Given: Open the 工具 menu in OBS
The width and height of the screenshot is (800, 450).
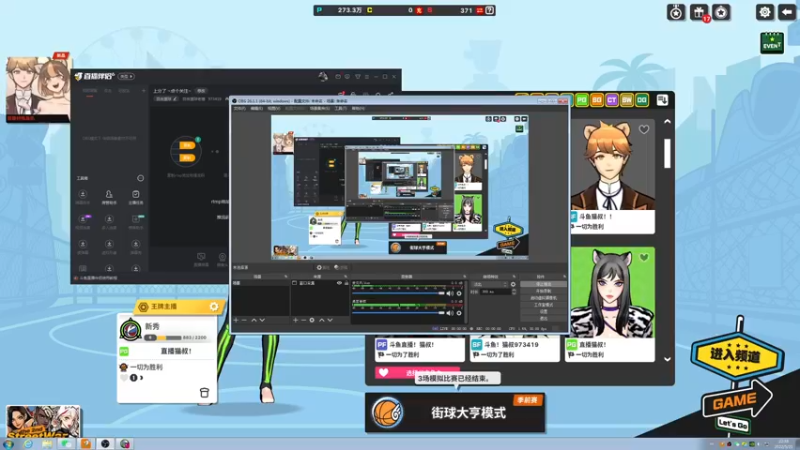Looking at the screenshot, I should coord(340,108).
